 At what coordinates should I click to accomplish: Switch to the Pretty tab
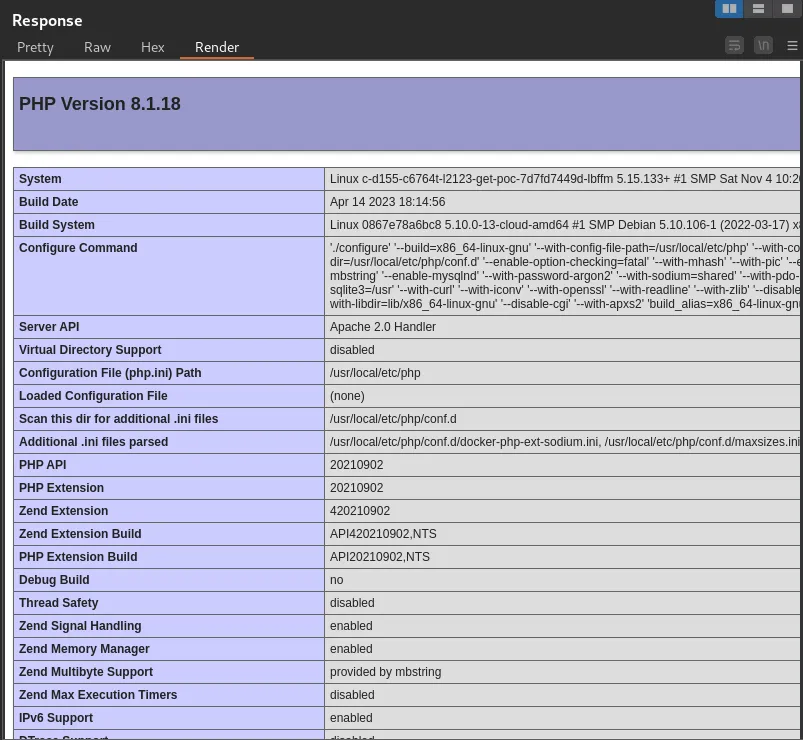[35, 47]
